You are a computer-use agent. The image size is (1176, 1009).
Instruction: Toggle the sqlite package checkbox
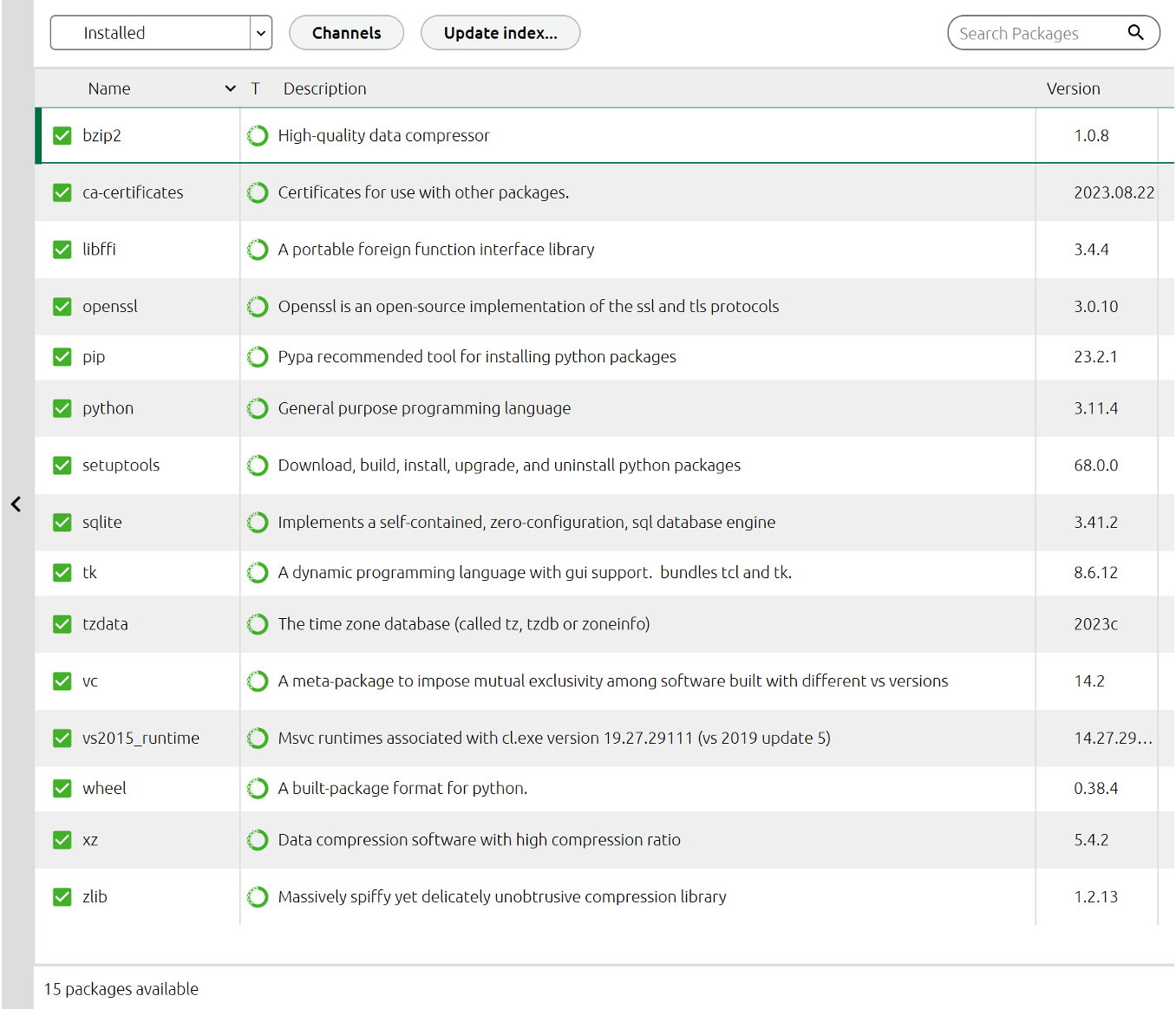pyautogui.click(x=62, y=523)
